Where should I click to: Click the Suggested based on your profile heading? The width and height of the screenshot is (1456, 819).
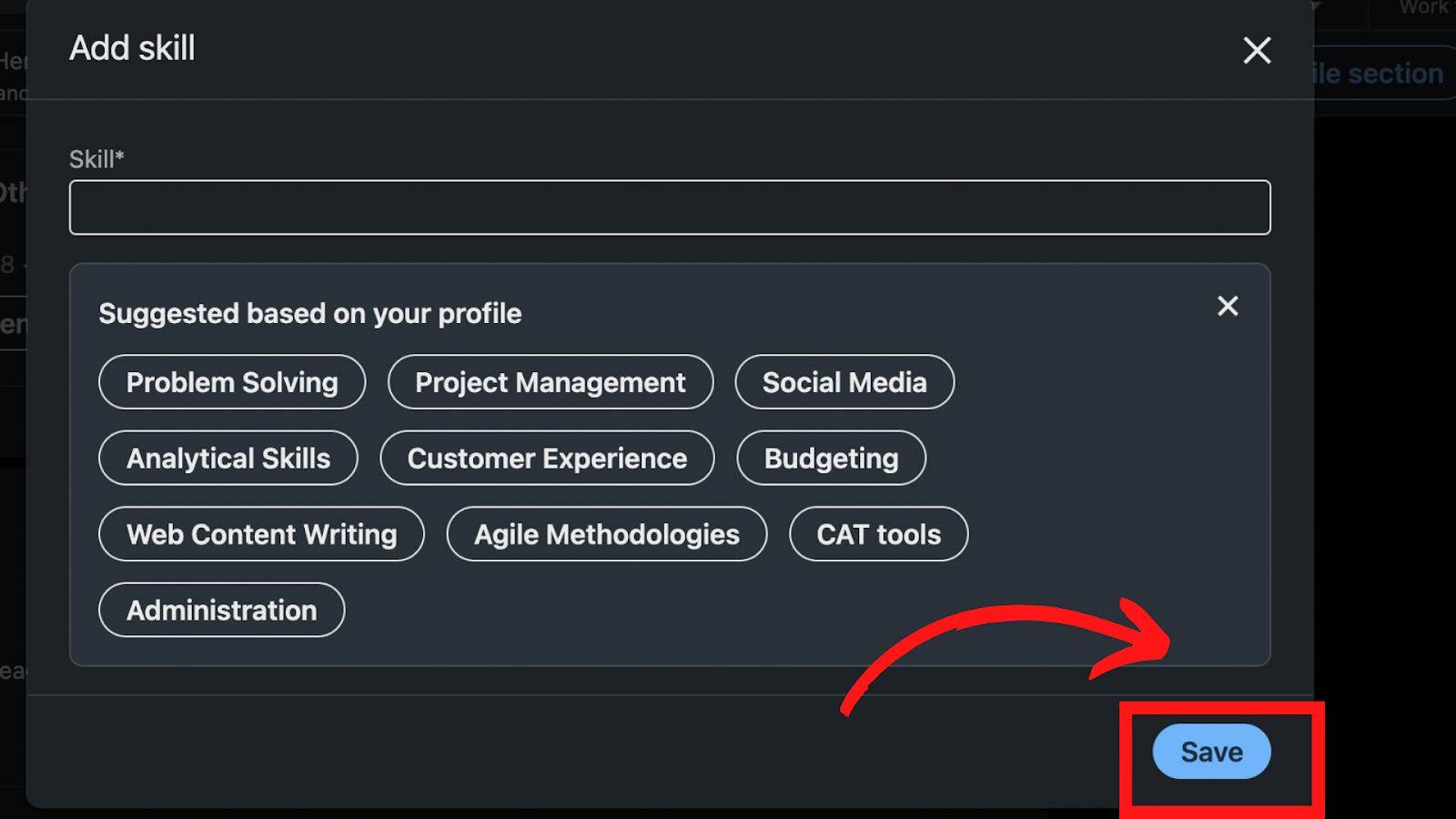pos(310,314)
